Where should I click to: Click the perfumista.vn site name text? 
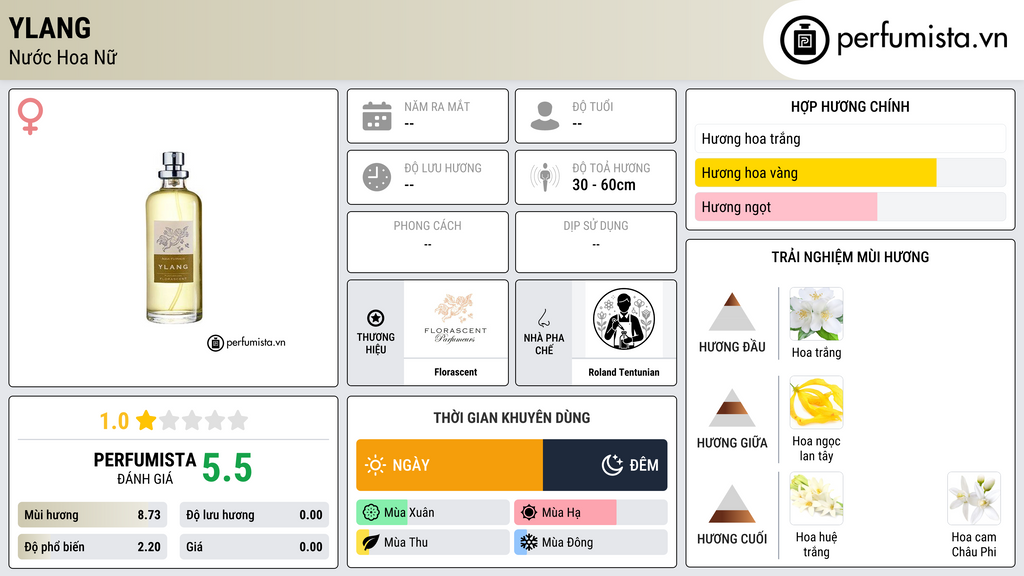click(922, 39)
